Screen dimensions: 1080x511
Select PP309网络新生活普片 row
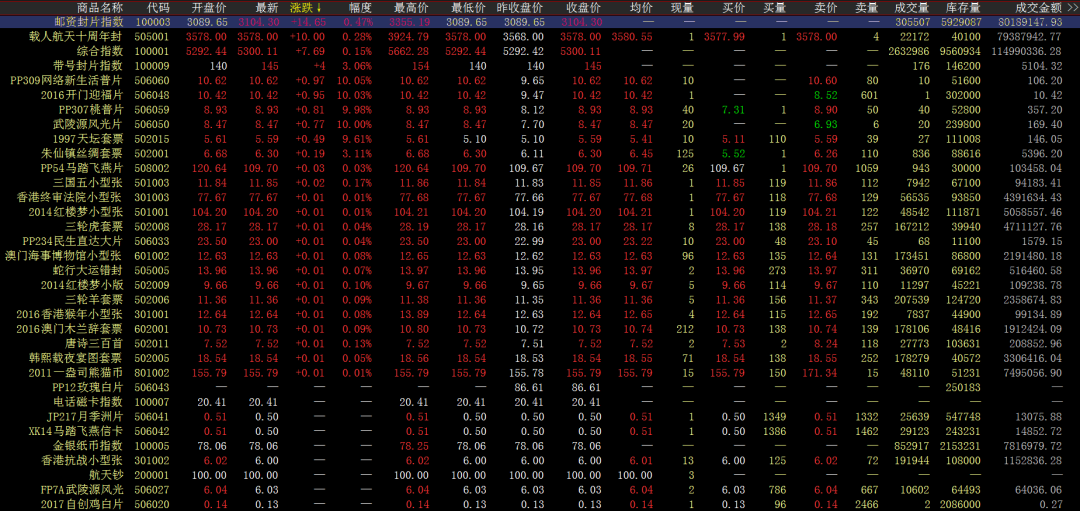point(540,81)
